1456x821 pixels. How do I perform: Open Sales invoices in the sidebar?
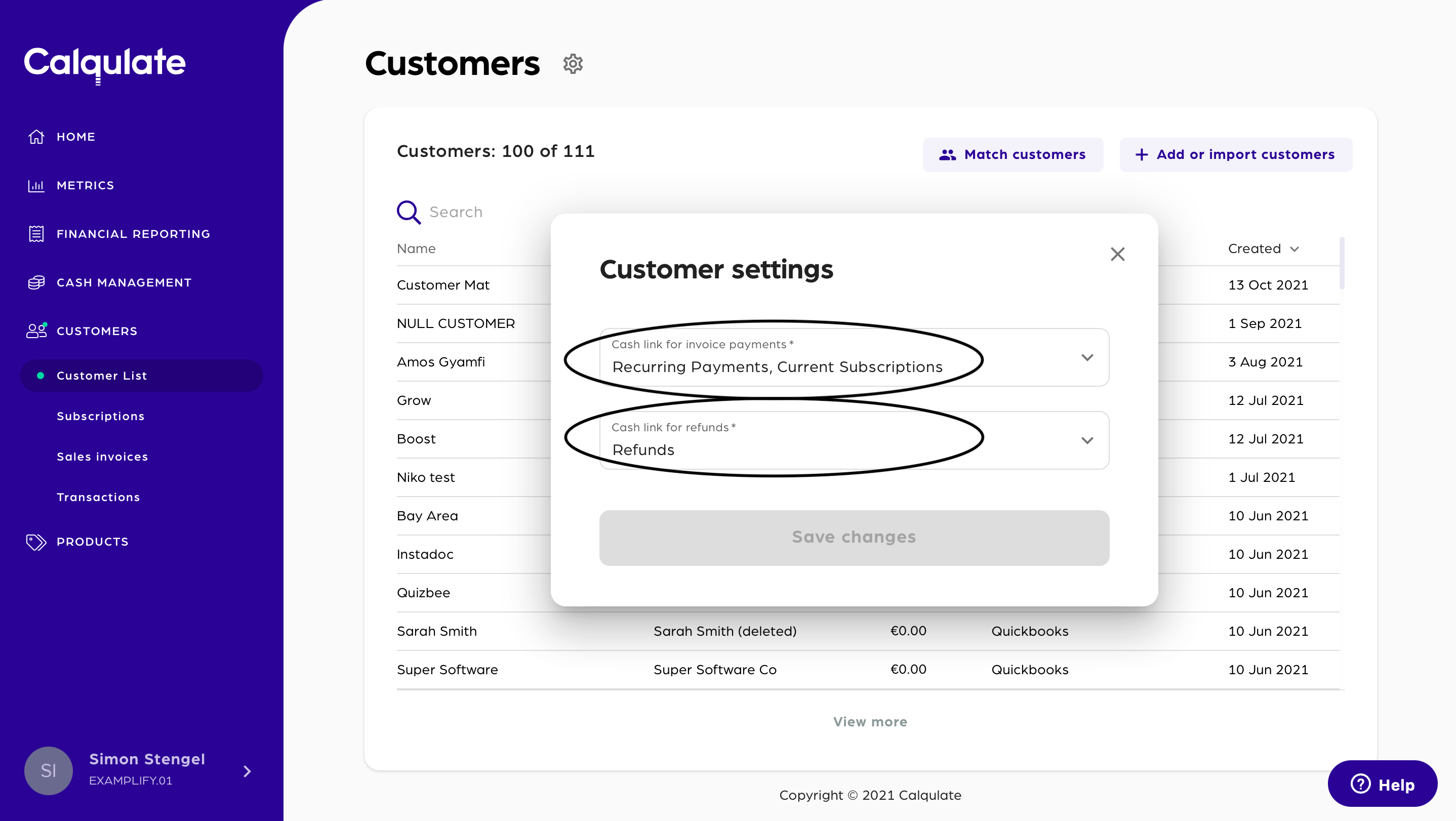(102, 457)
